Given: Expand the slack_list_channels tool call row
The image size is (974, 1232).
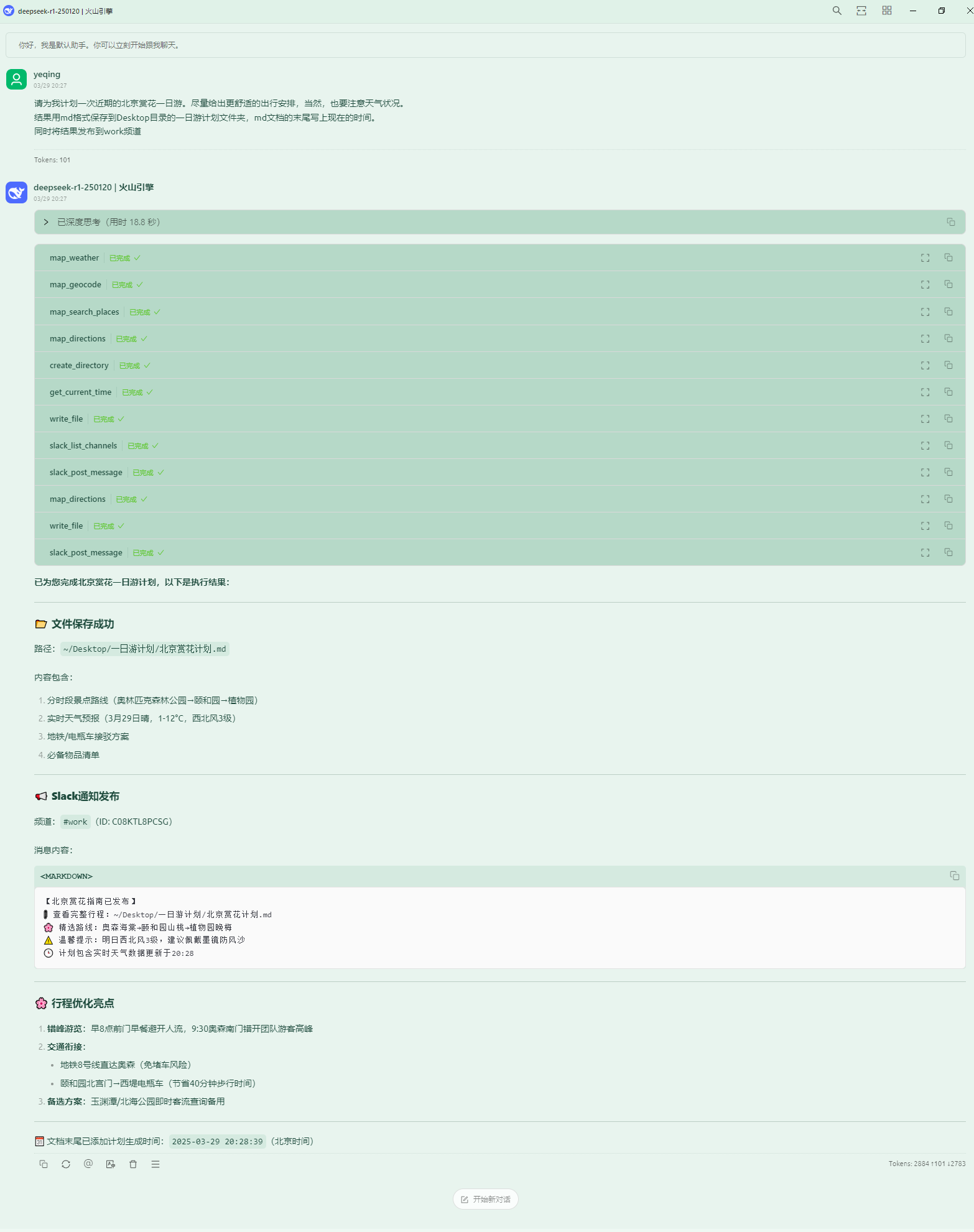Looking at the screenshot, I should (499, 446).
